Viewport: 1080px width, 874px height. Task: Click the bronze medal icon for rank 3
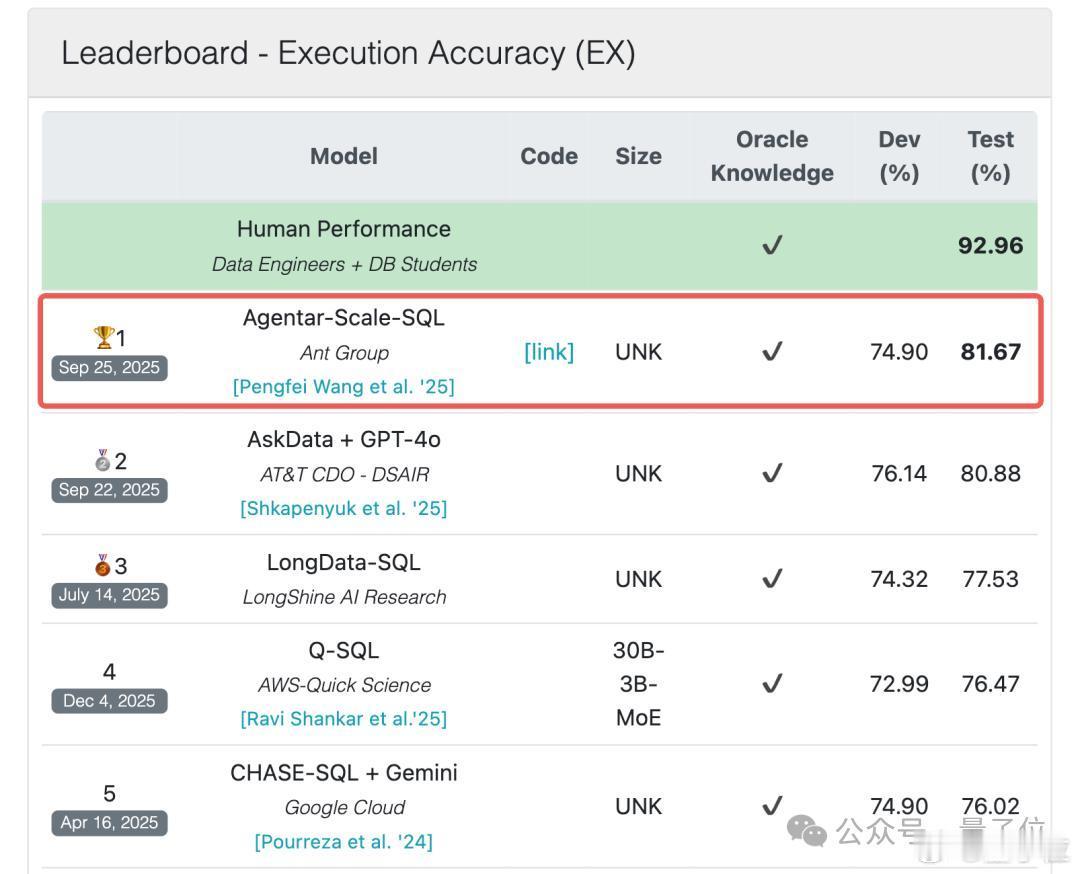click(x=103, y=565)
